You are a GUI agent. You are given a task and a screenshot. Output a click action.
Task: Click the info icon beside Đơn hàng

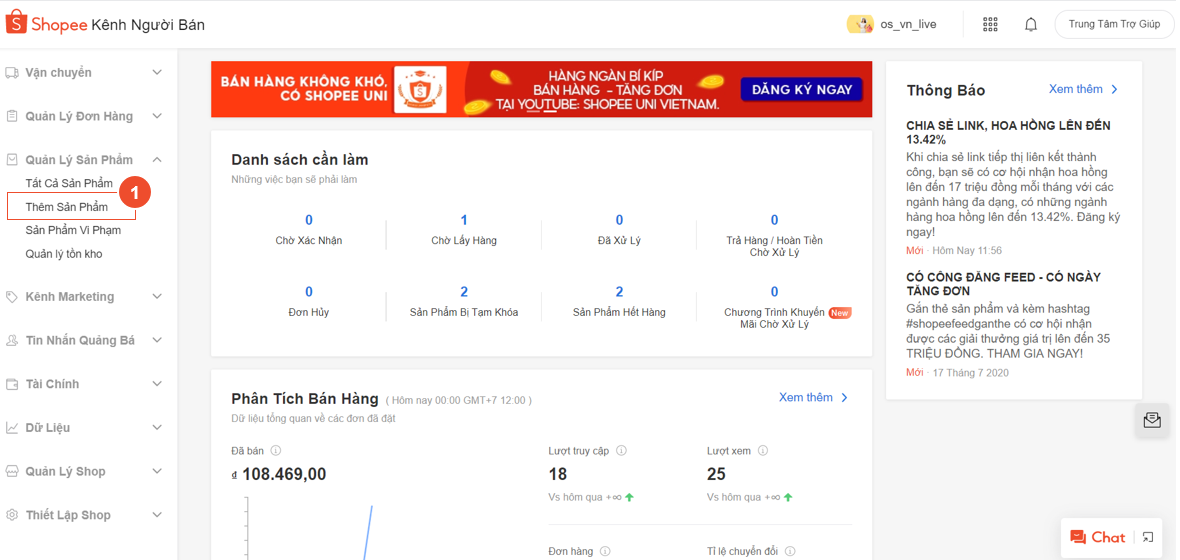coord(605,552)
